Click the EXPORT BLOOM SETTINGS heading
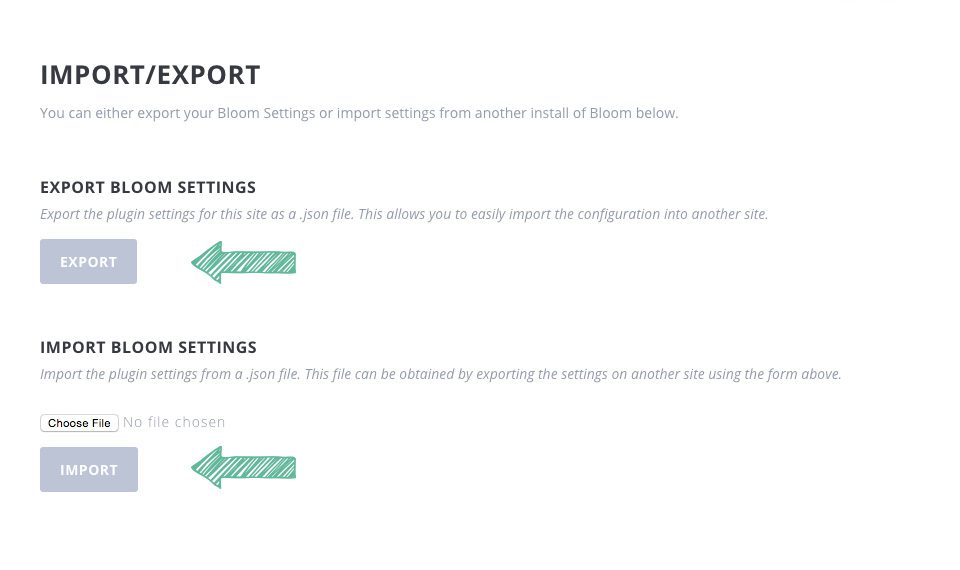This screenshot has width=960, height=570. (148, 187)
